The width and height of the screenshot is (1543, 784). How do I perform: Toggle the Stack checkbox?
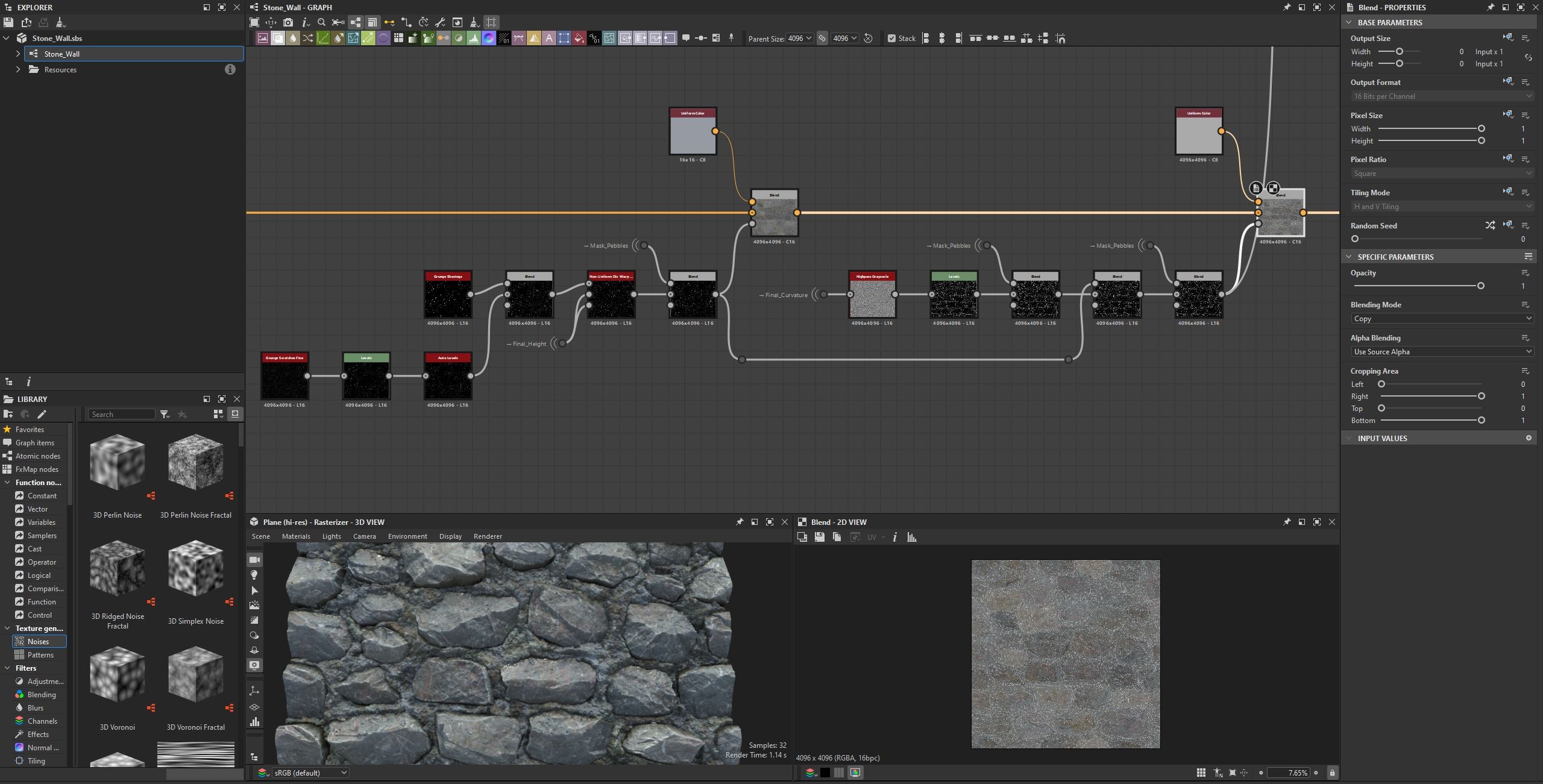[x=892, y=39]
